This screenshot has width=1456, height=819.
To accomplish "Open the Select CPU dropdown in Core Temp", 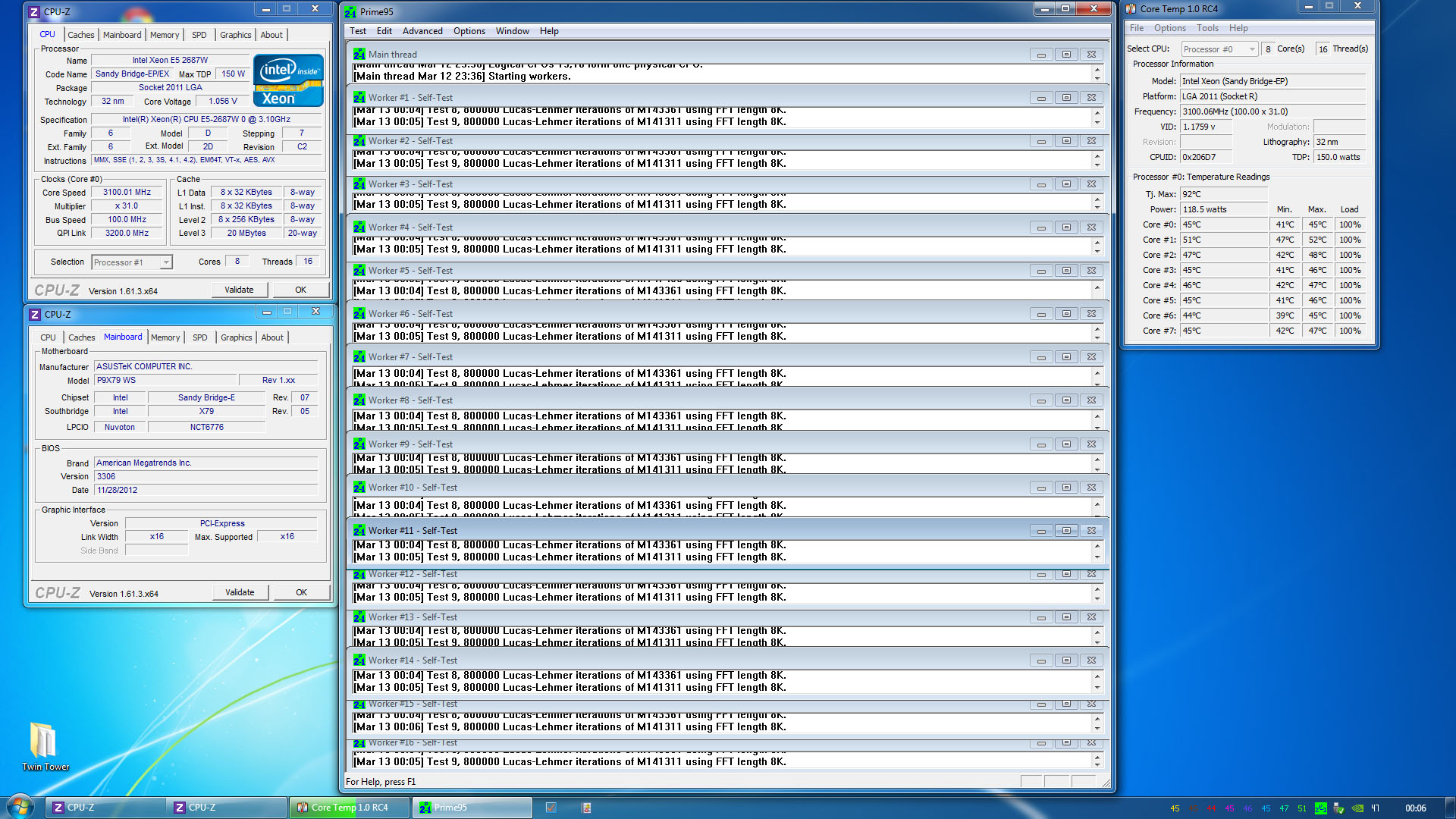I will [x=1219, y=49].
